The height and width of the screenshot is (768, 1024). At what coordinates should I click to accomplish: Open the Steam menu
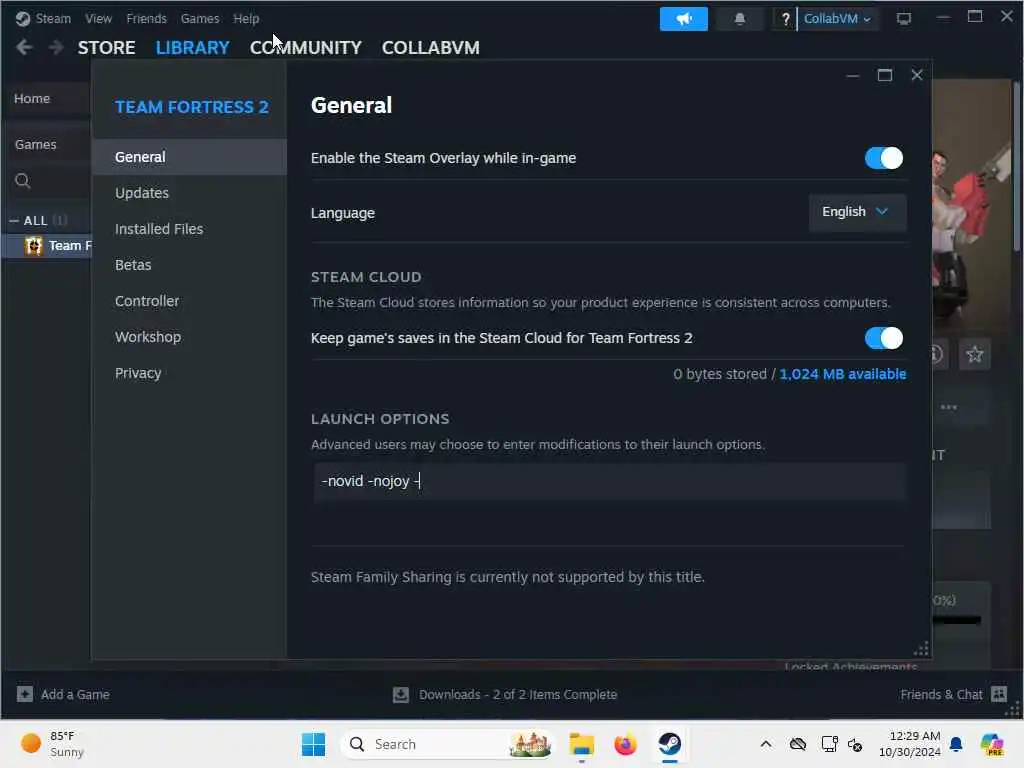[53, 19]
